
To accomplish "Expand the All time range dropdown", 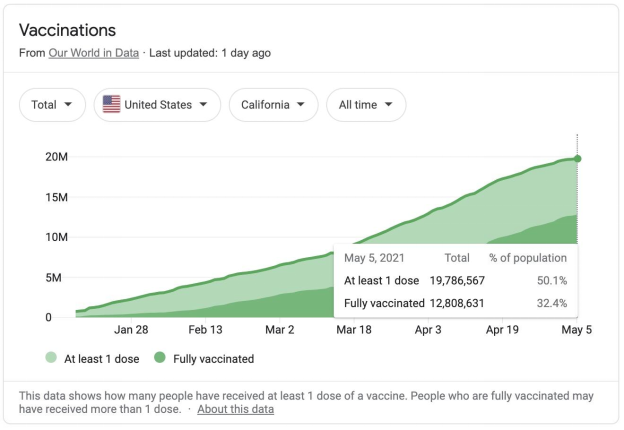I will pos(365,105).
